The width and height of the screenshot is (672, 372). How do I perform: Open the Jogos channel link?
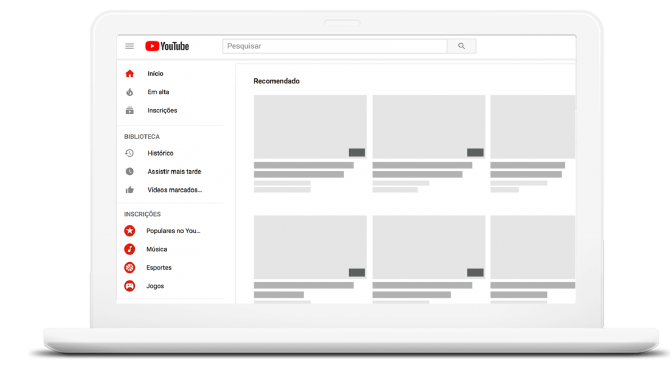(155, 286)
